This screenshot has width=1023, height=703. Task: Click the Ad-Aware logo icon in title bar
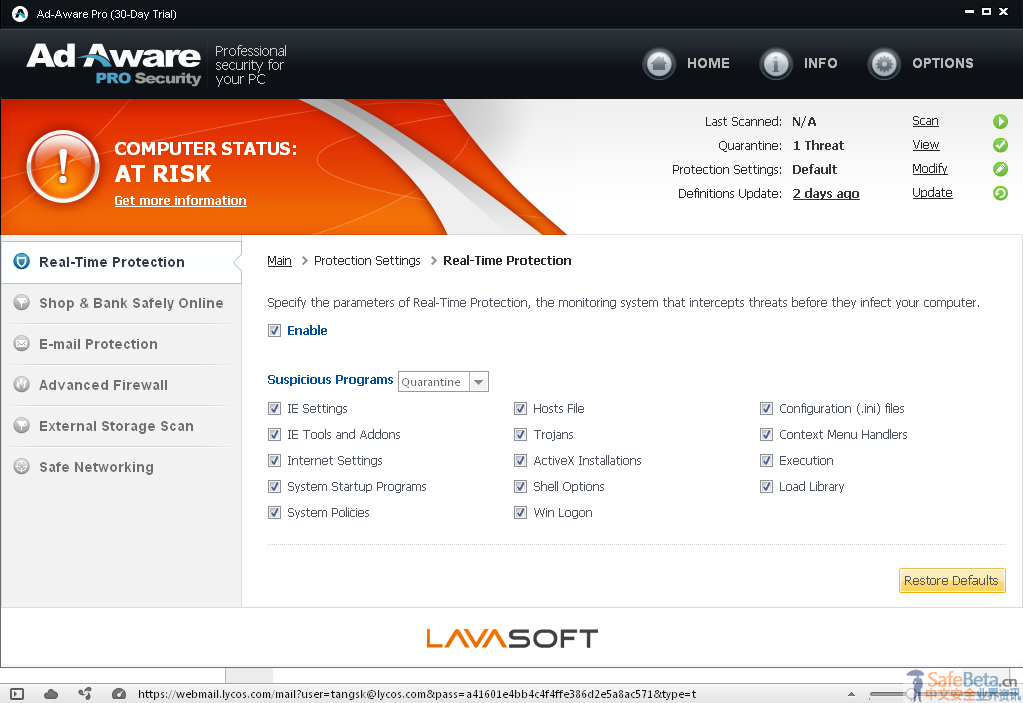click(x=20, y=14)
